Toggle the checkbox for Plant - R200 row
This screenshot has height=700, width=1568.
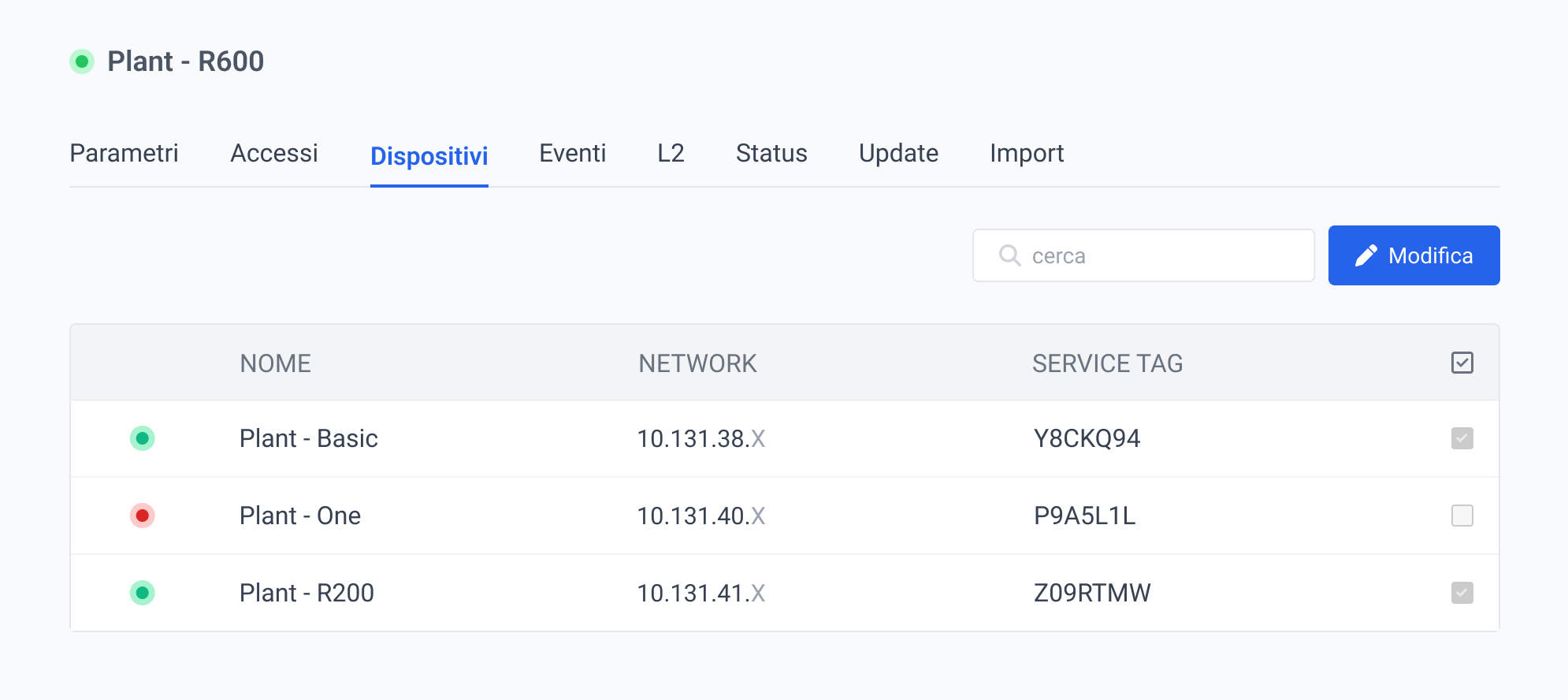[1462, 593]
